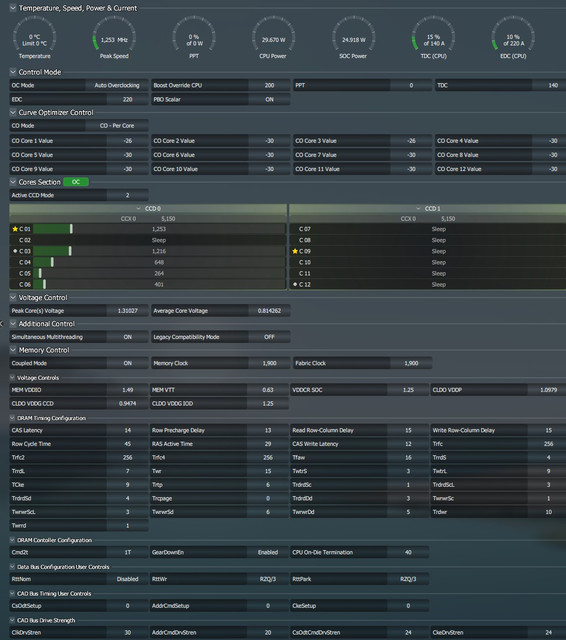
Task: Click the EDC (CPU) gauge
Action: tap(513, 38)
